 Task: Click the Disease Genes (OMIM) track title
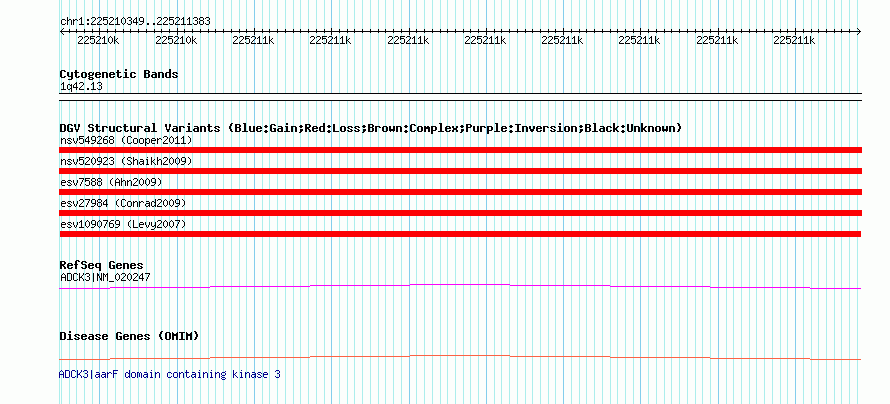[x=129, y=336]
